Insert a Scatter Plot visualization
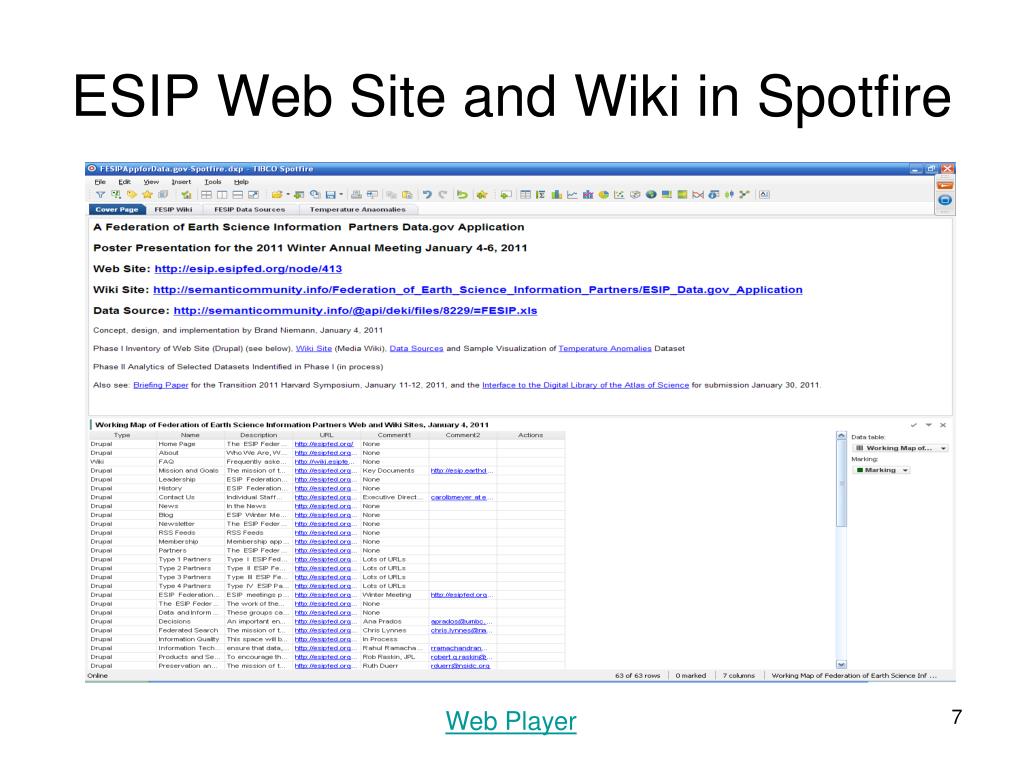This screenshot has width=1024, height=768. tap(618, 194)
